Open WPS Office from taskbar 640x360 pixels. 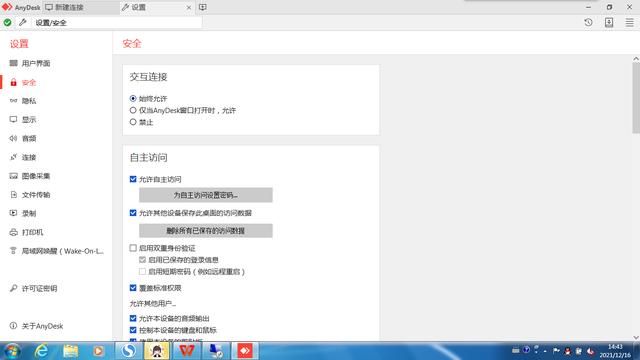[187, 351]
